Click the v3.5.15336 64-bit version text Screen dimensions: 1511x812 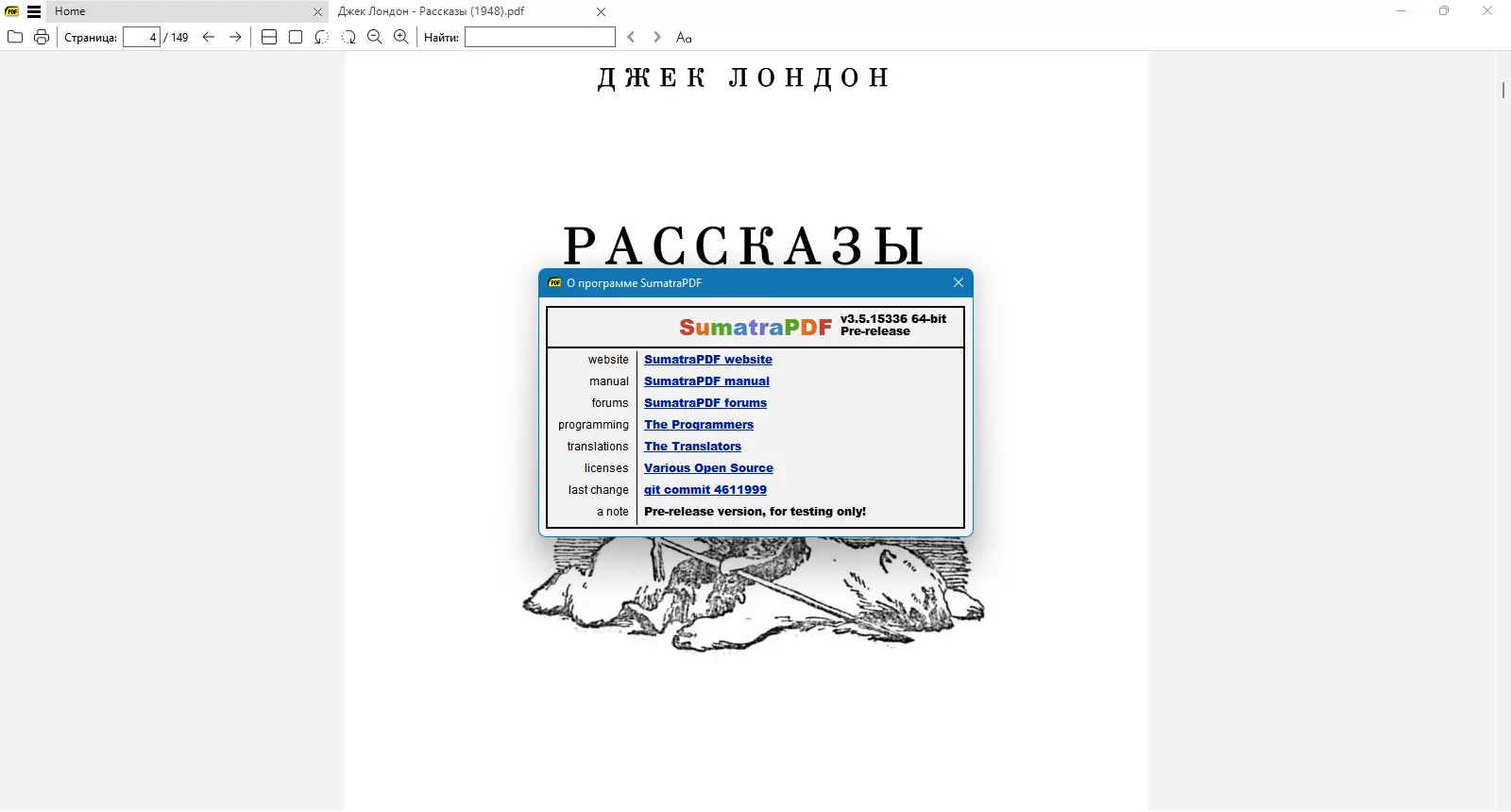[x=893, y=318]
